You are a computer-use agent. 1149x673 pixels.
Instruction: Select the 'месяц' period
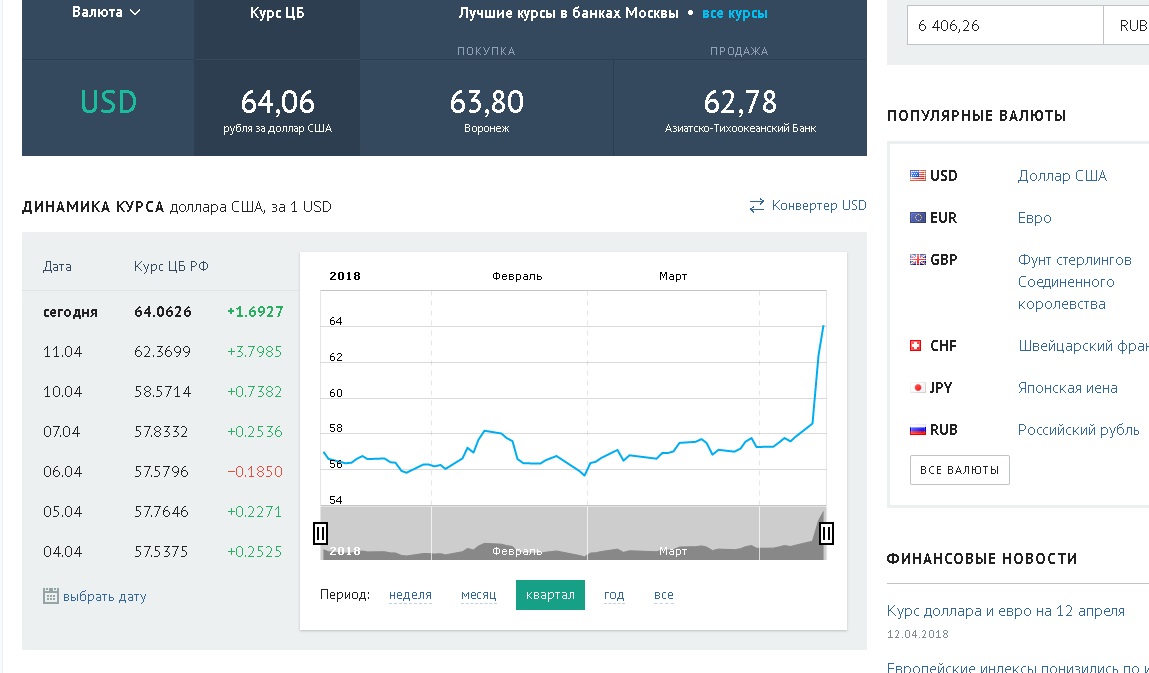click(x=479, y=595)
